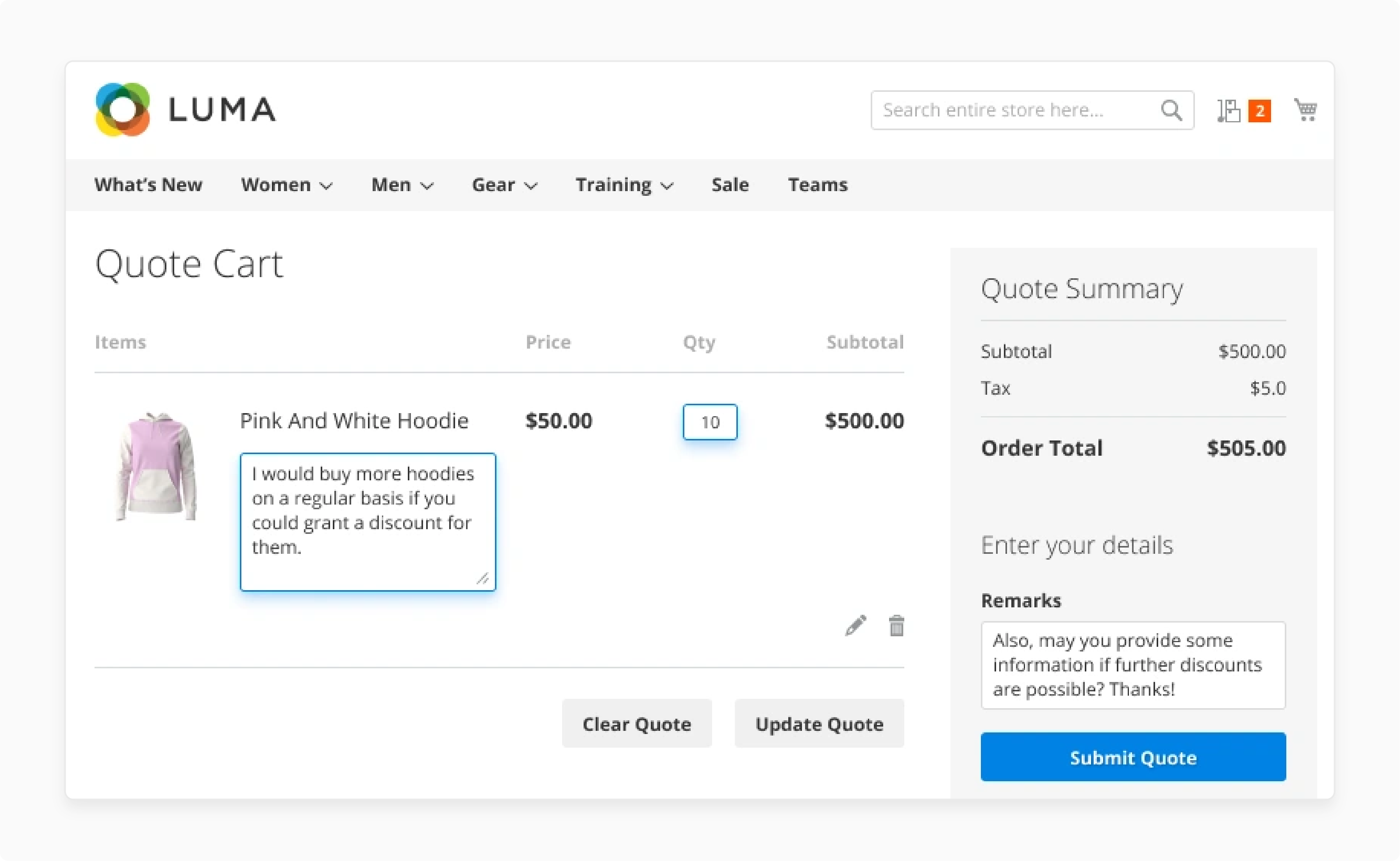
Task: Click the Submit Quote button
Action: [1133, 757]
